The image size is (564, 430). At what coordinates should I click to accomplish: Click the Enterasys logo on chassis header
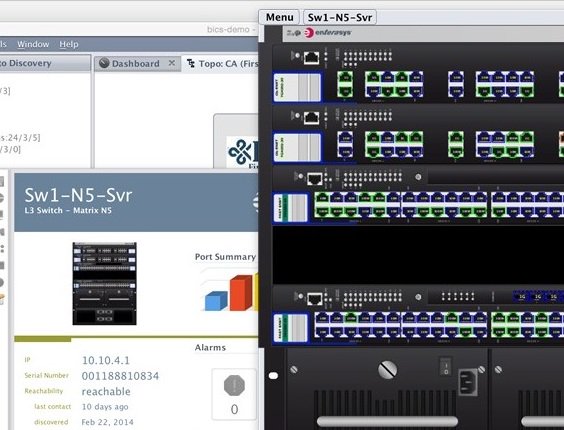tap(328, 33)
